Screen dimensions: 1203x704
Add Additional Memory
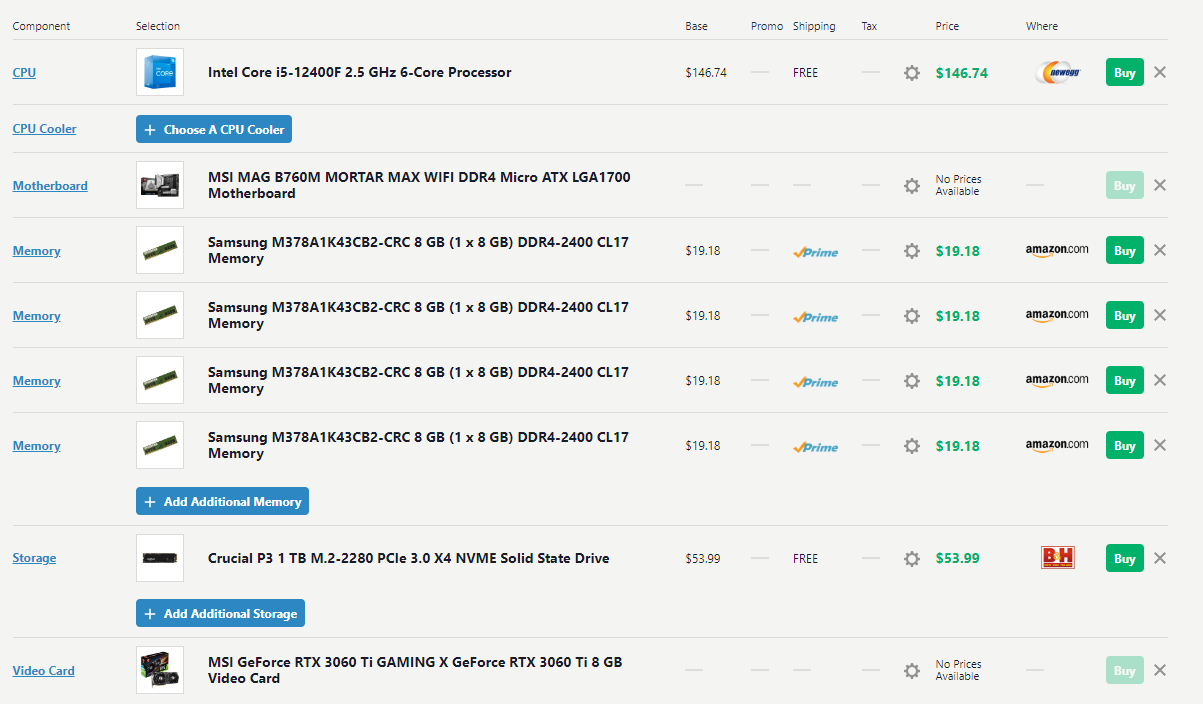[222, 501]
